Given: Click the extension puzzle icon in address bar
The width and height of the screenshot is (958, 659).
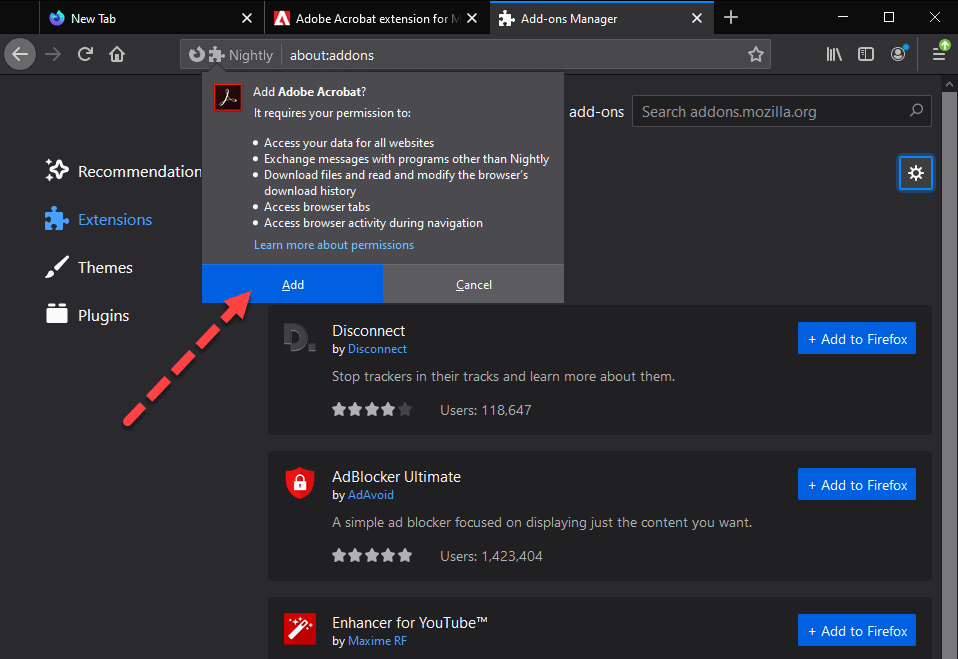Looking at the screenshot, I should point(216,54).
